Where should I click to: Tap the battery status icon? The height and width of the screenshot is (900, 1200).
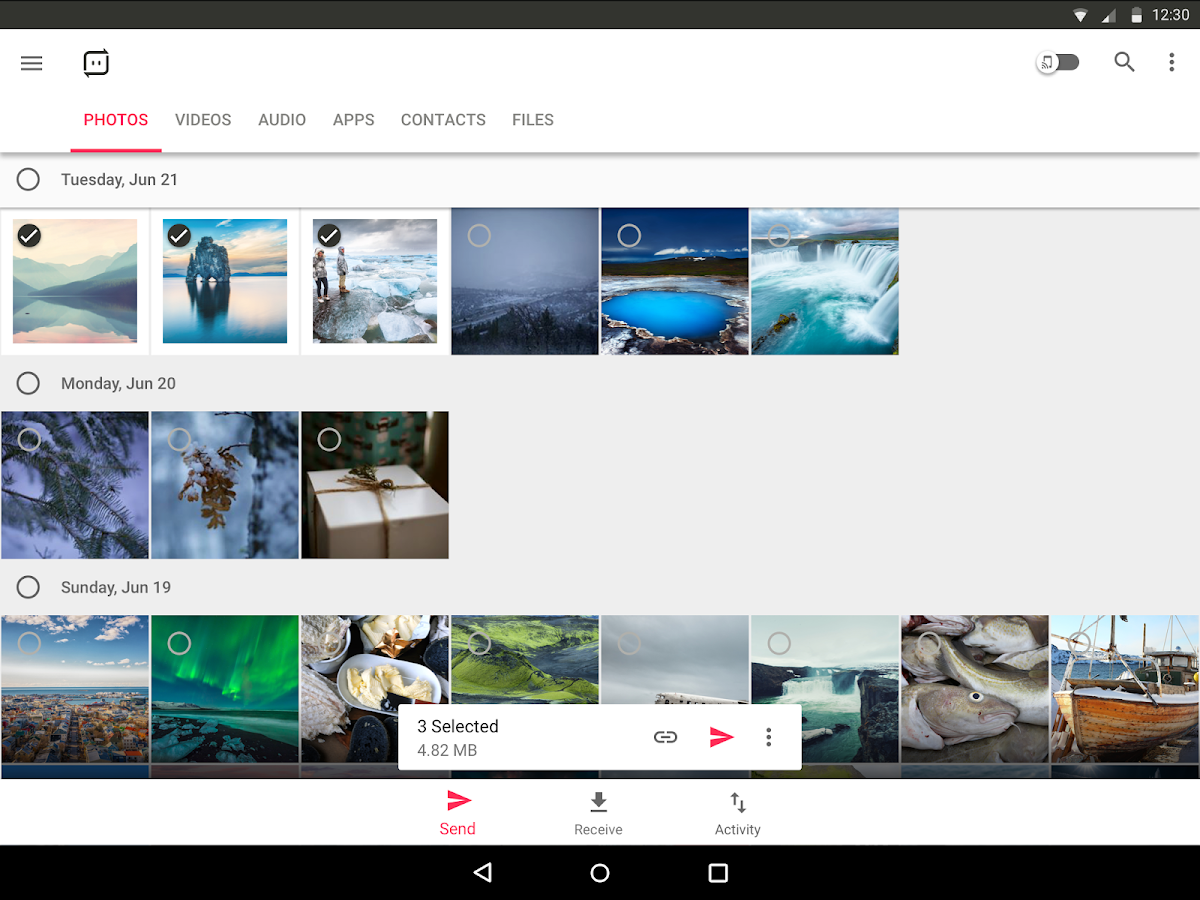(x=1137, y=15)
